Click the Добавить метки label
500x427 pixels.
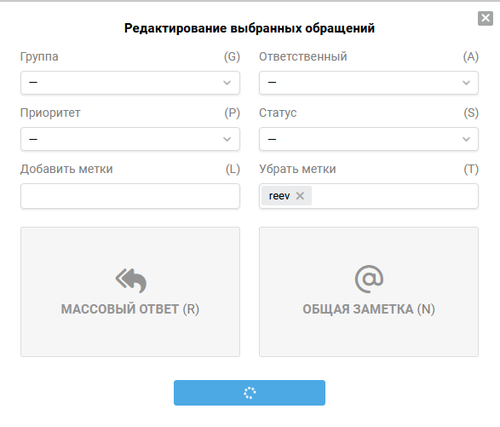coord(66,169)
